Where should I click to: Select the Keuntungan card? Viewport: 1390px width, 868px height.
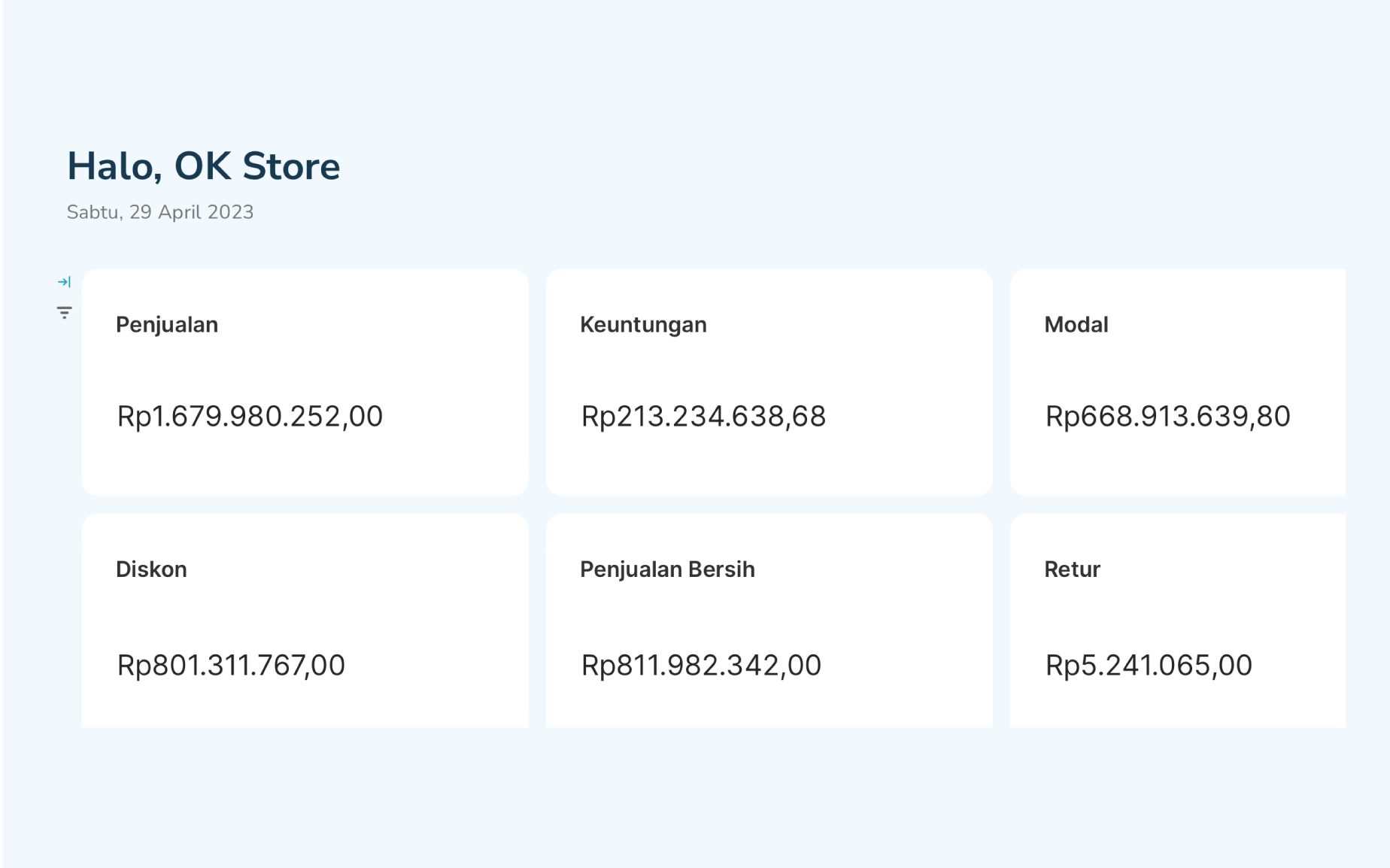tap(769, 384)
